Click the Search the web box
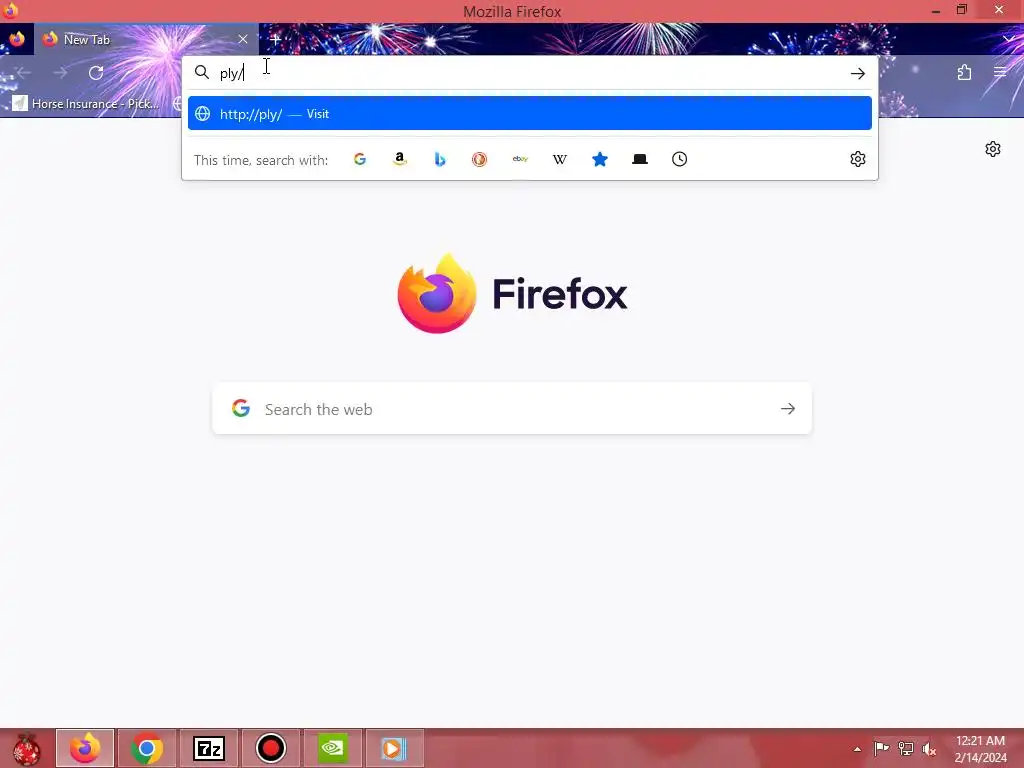The image size is (1024, 768). 512,409
